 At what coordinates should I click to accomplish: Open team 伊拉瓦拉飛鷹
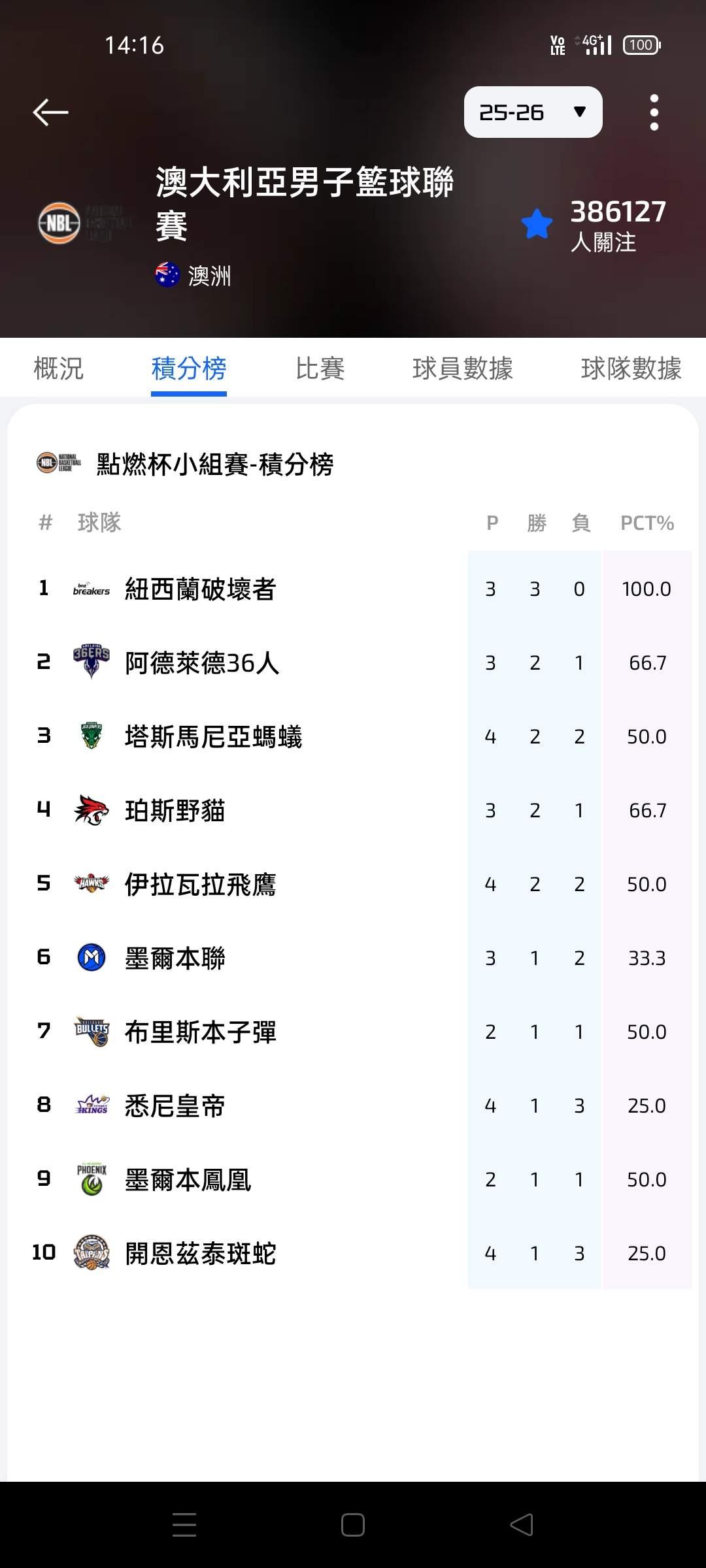[200, 885]
